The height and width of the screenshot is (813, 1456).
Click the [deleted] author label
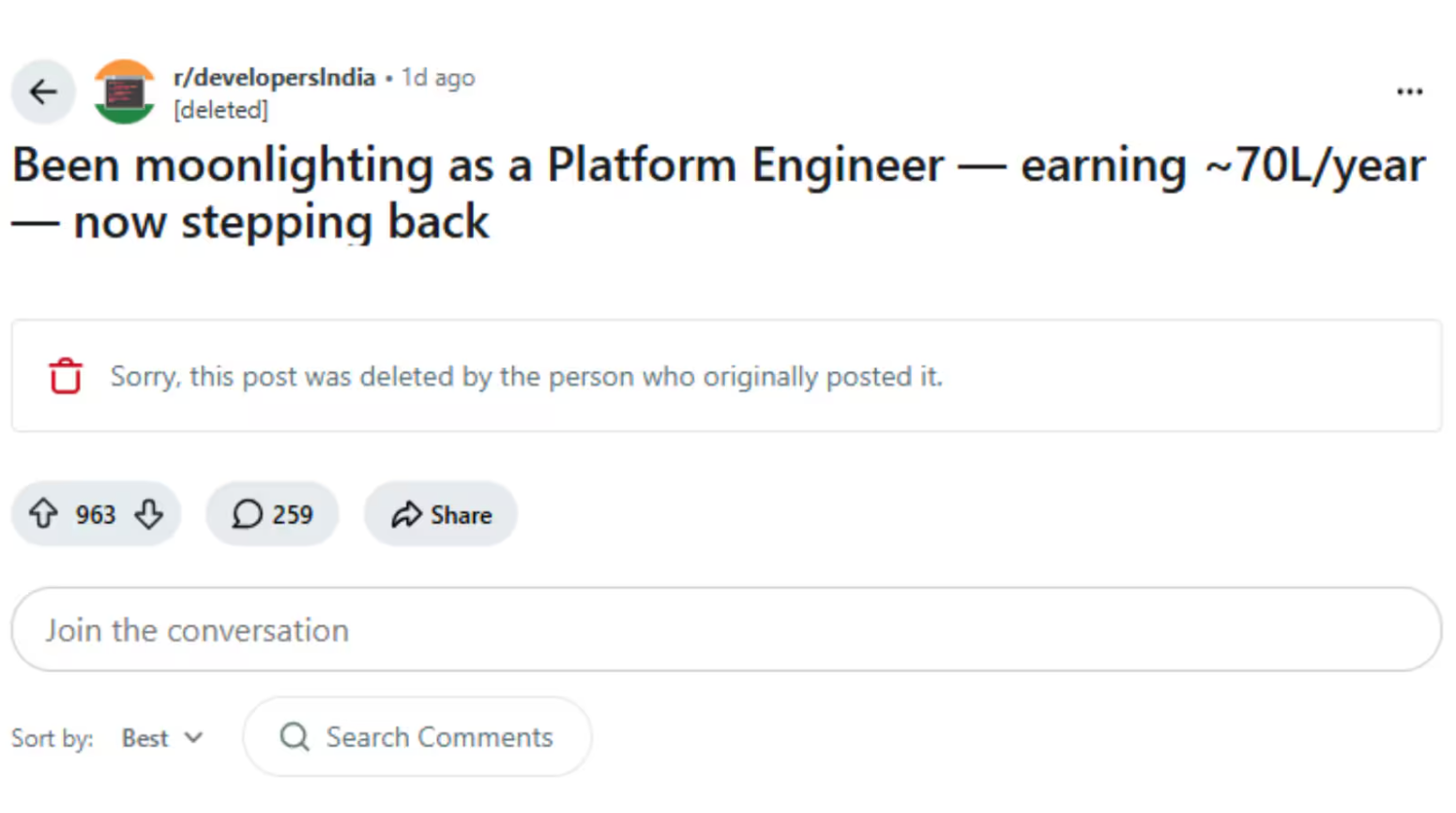click(220, 110)
